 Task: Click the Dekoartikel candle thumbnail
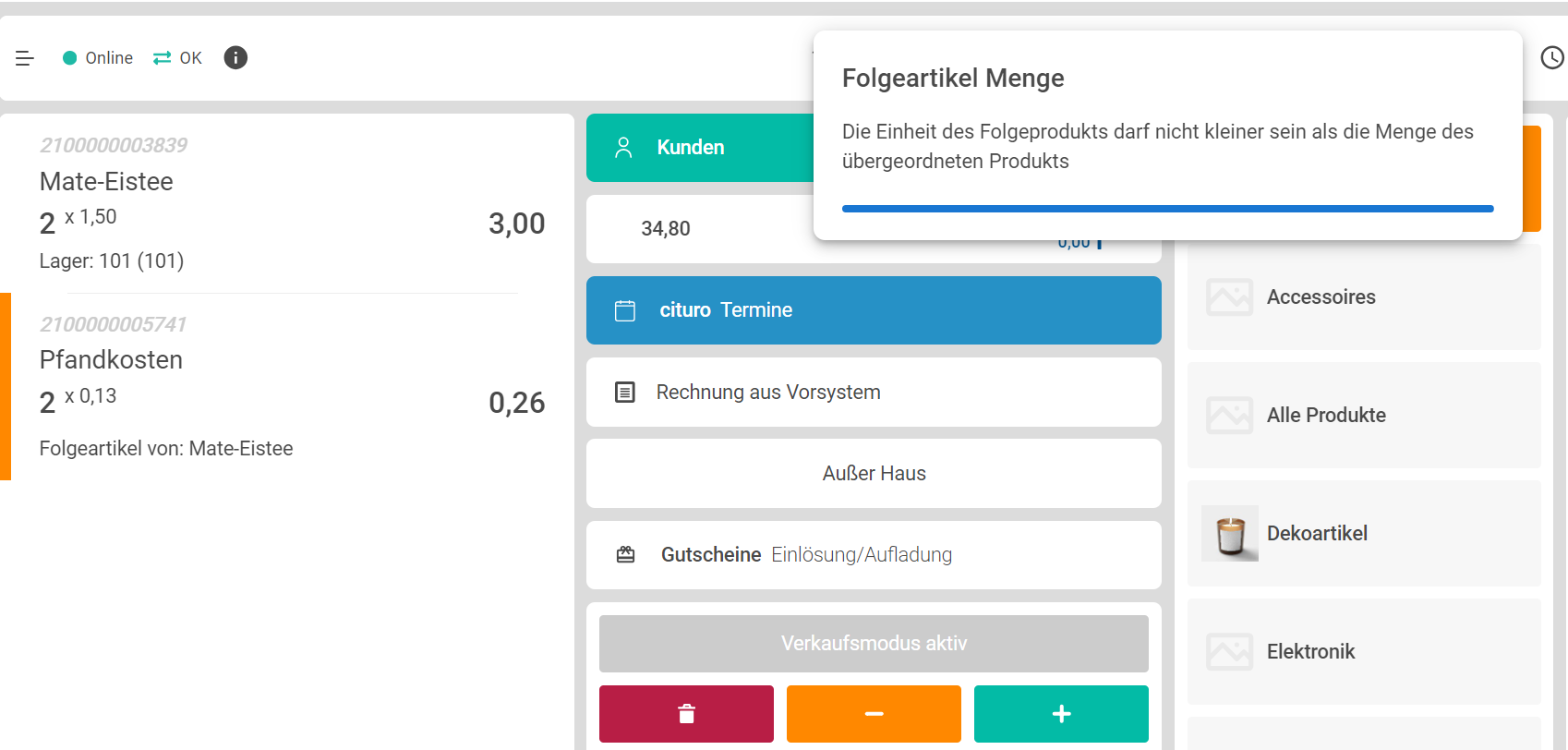1230,534
